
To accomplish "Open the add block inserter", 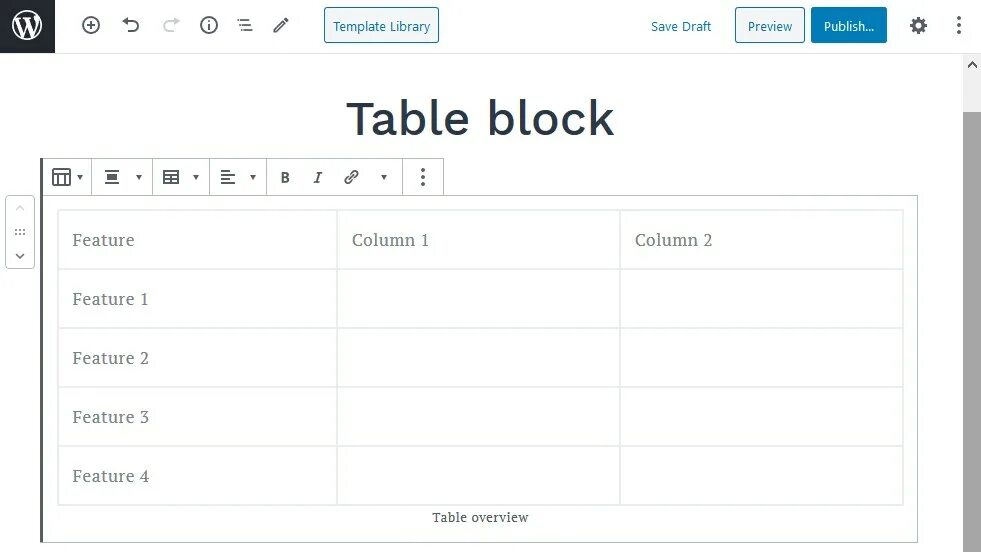I will 91,26.
